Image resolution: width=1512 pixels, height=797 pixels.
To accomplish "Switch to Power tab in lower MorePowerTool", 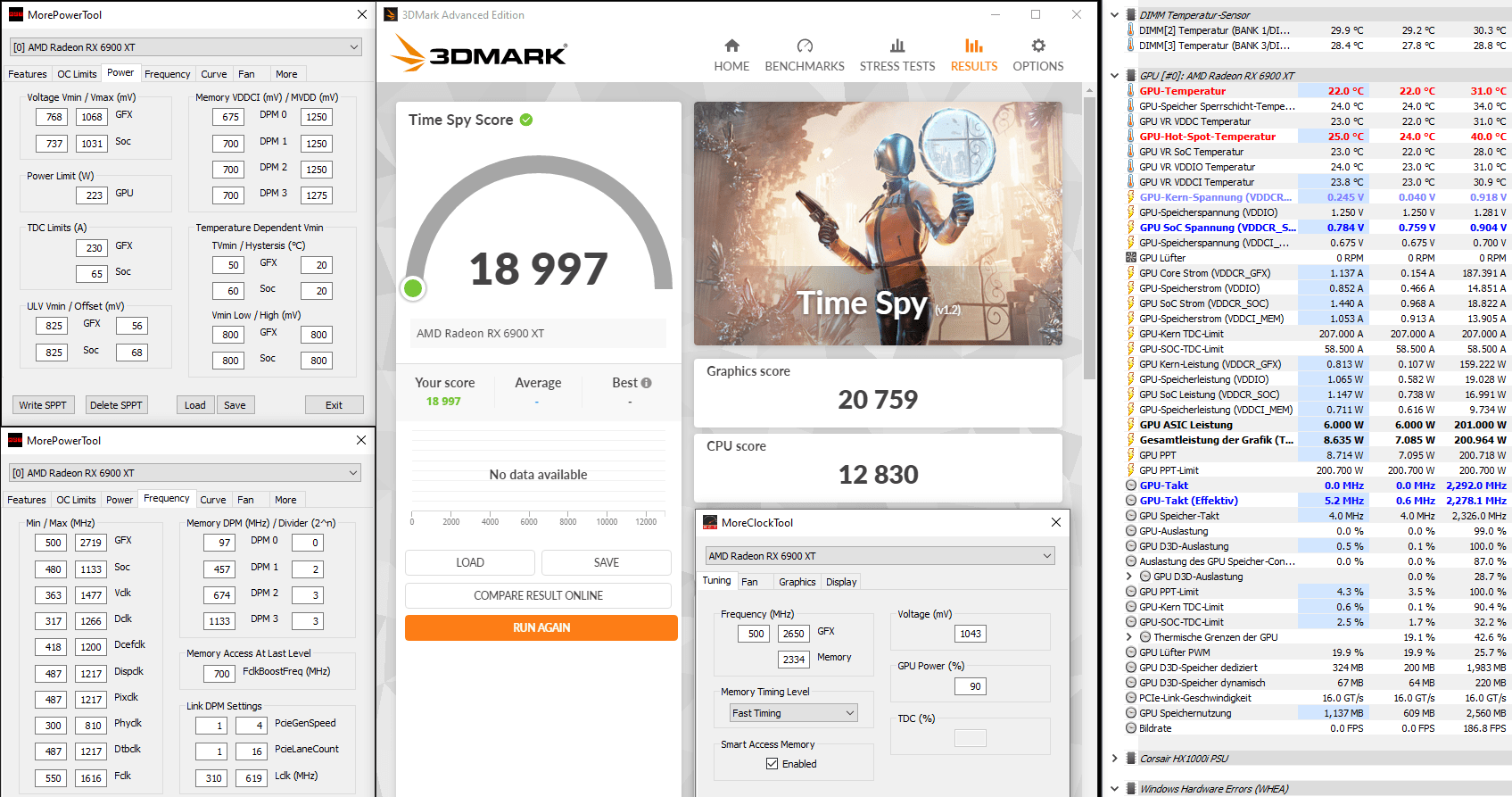I will [x=120, y=500].
